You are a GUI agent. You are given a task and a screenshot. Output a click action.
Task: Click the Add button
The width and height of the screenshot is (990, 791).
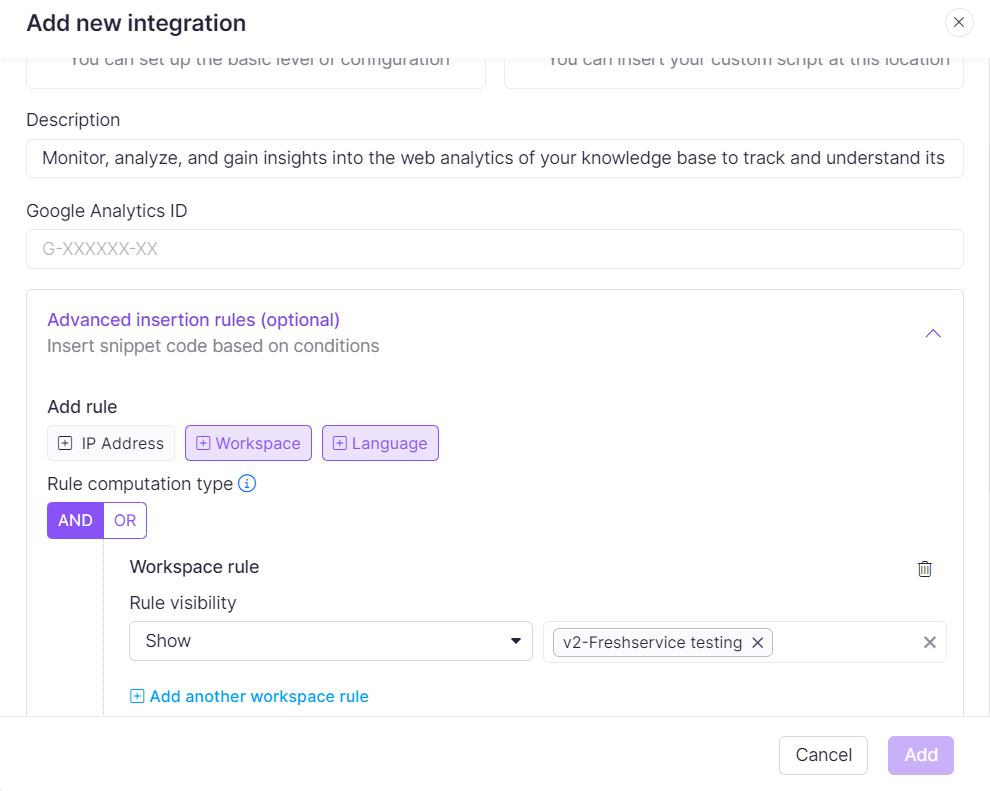click(x=921, y=755)
